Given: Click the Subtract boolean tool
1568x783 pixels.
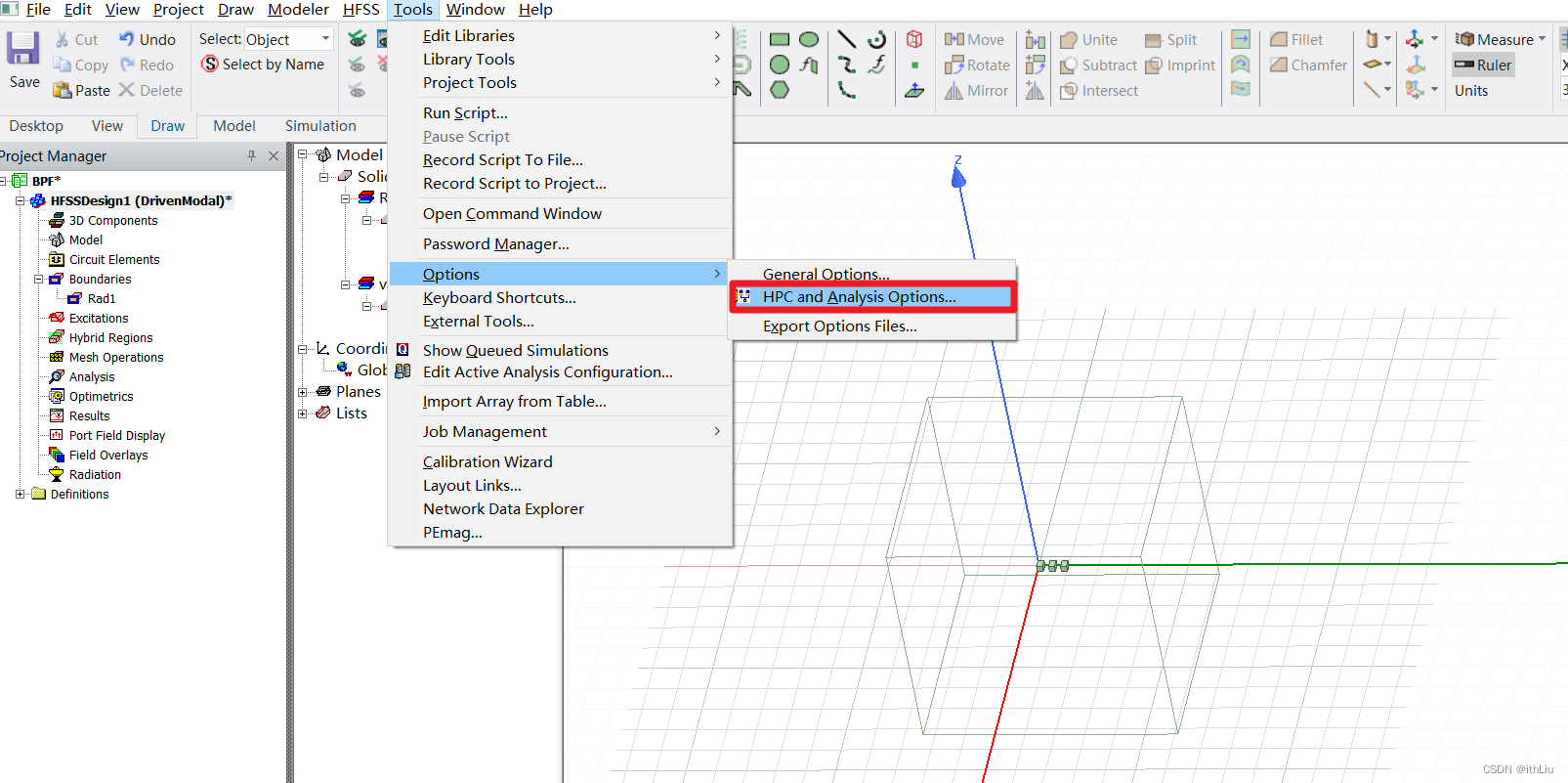Looking at the screenshot, I should pyautogui.click(x=1098, y=65).
